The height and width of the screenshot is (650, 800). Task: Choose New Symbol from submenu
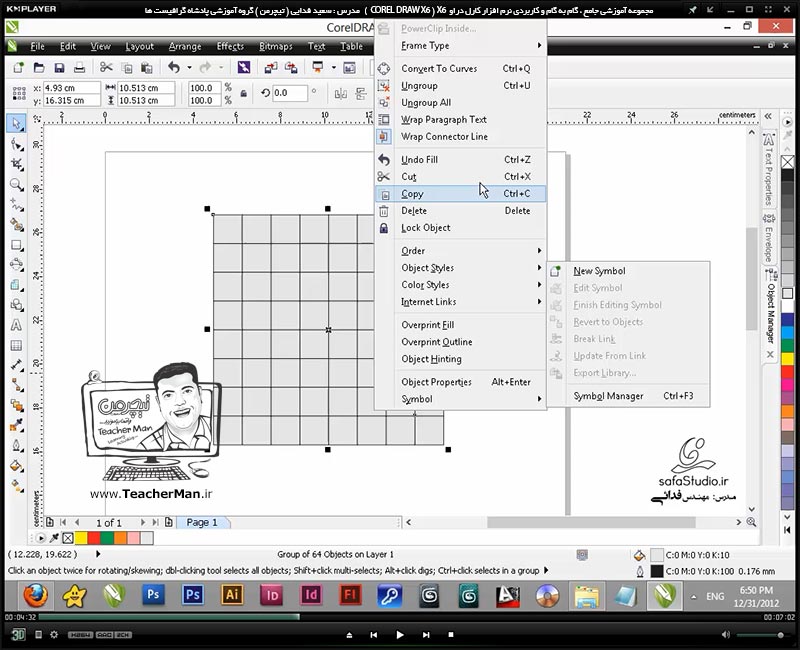coord(629,271)
